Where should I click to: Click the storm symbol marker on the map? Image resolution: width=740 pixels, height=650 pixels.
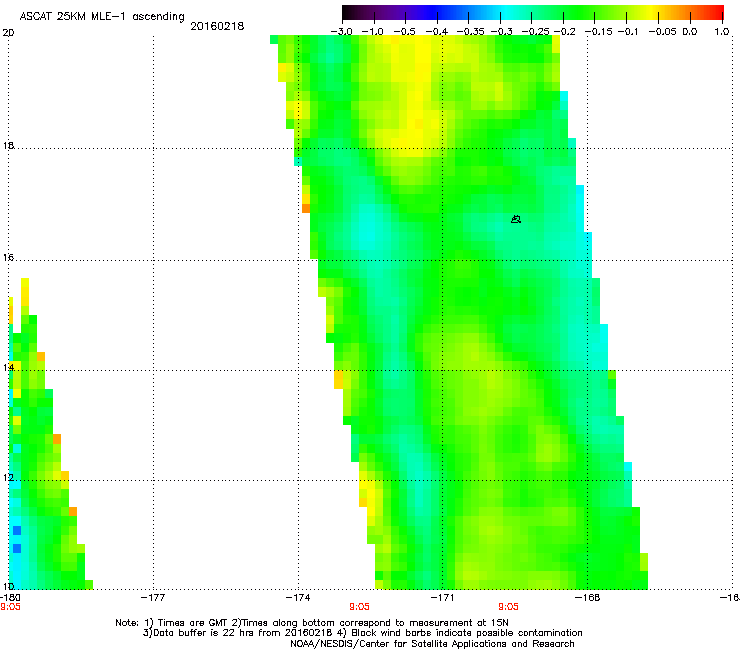516,219
